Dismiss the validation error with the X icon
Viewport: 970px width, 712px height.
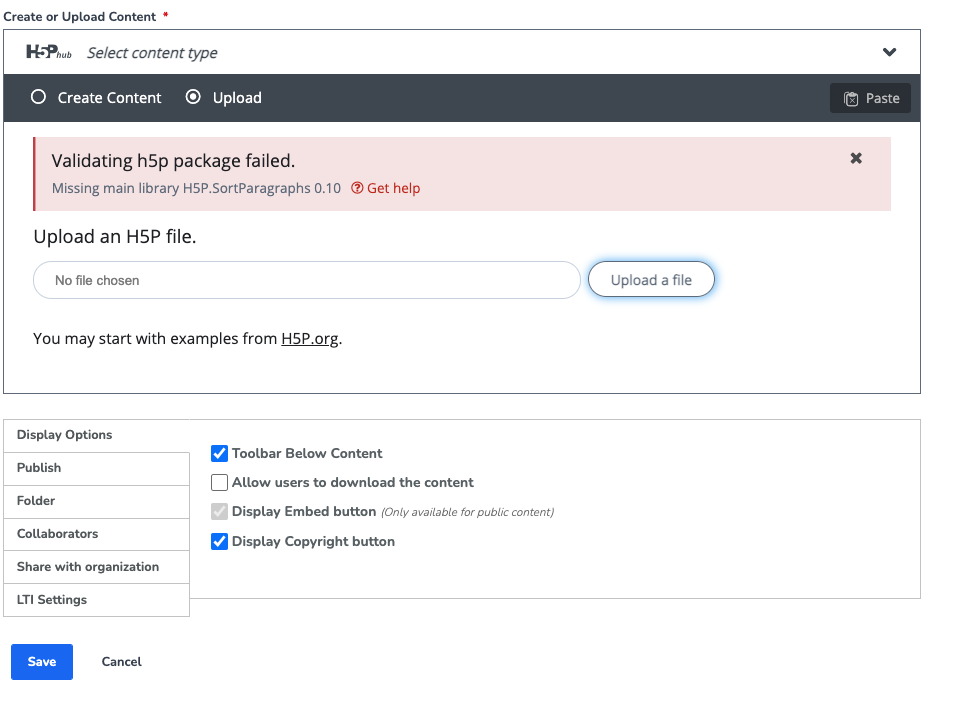[856, 158]
